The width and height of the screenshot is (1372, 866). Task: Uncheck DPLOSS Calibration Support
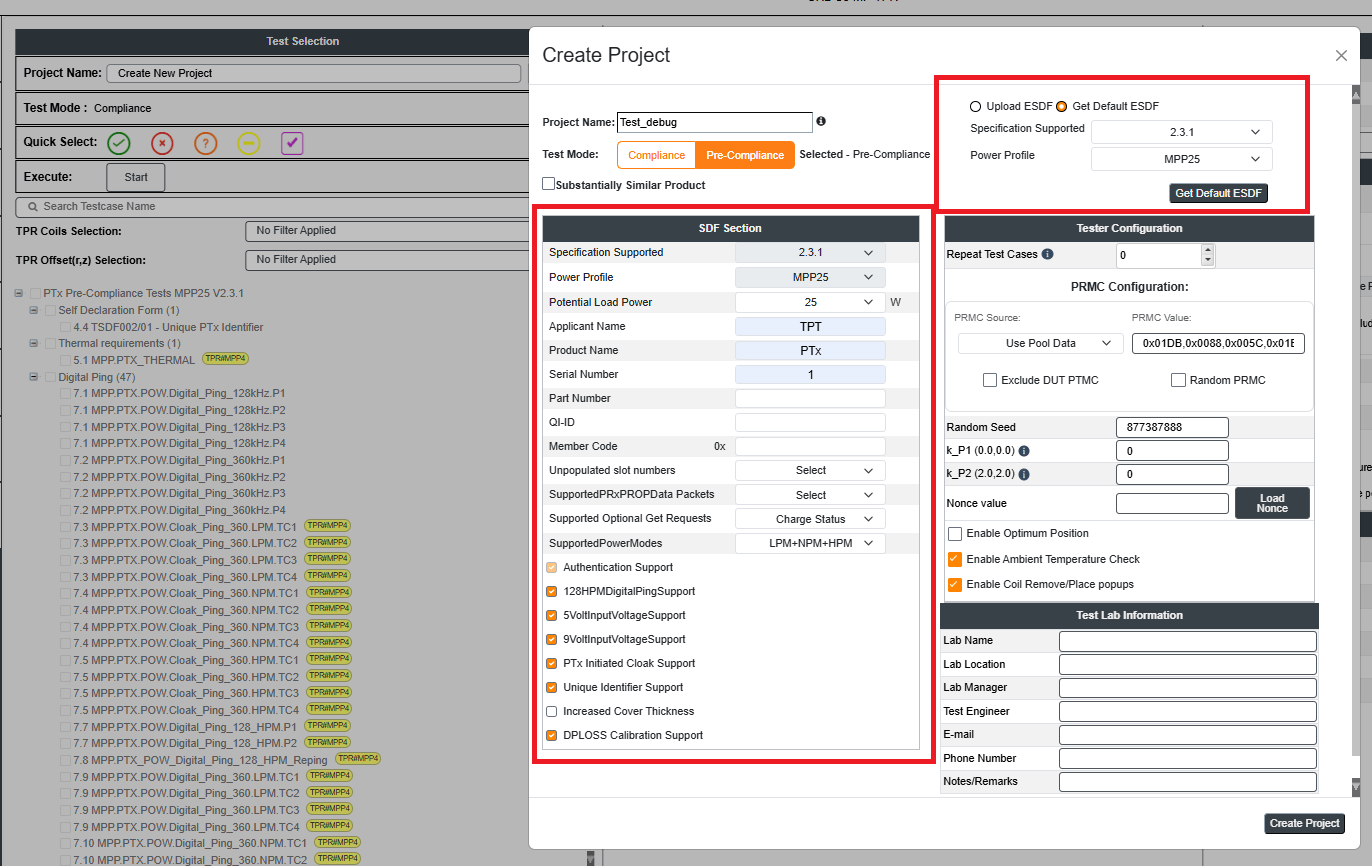tap(552, 735)
